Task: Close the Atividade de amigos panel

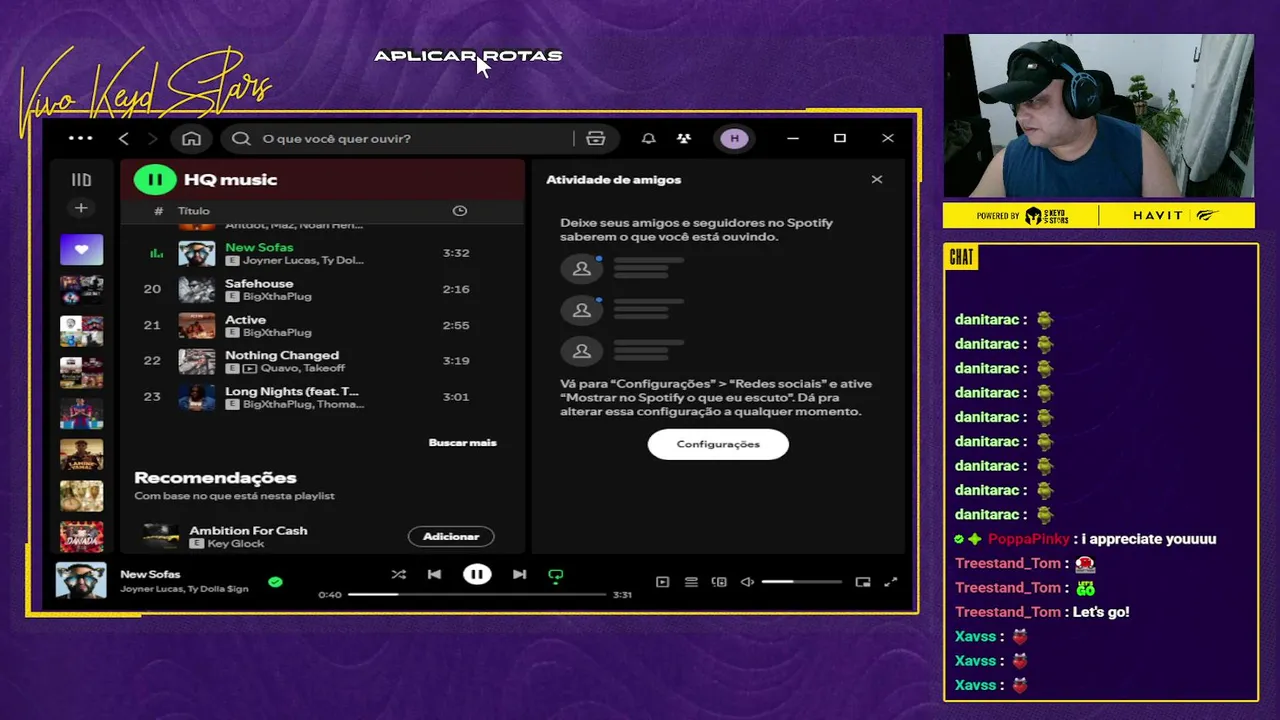Action: 877,180
